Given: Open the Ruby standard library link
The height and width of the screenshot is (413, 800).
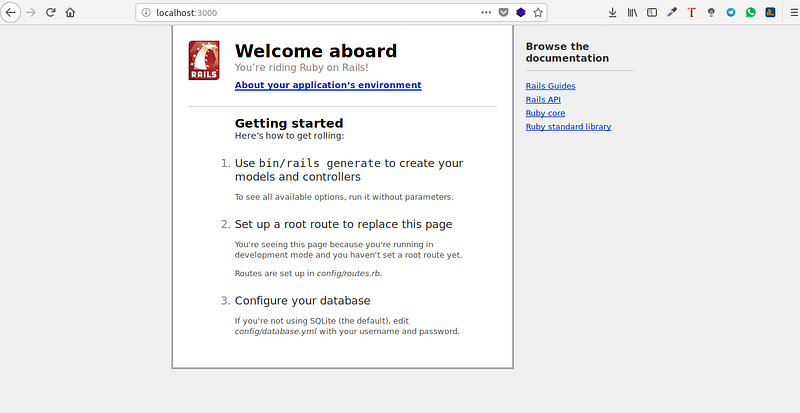Looking at the screenshot, I should pos(568,127).
